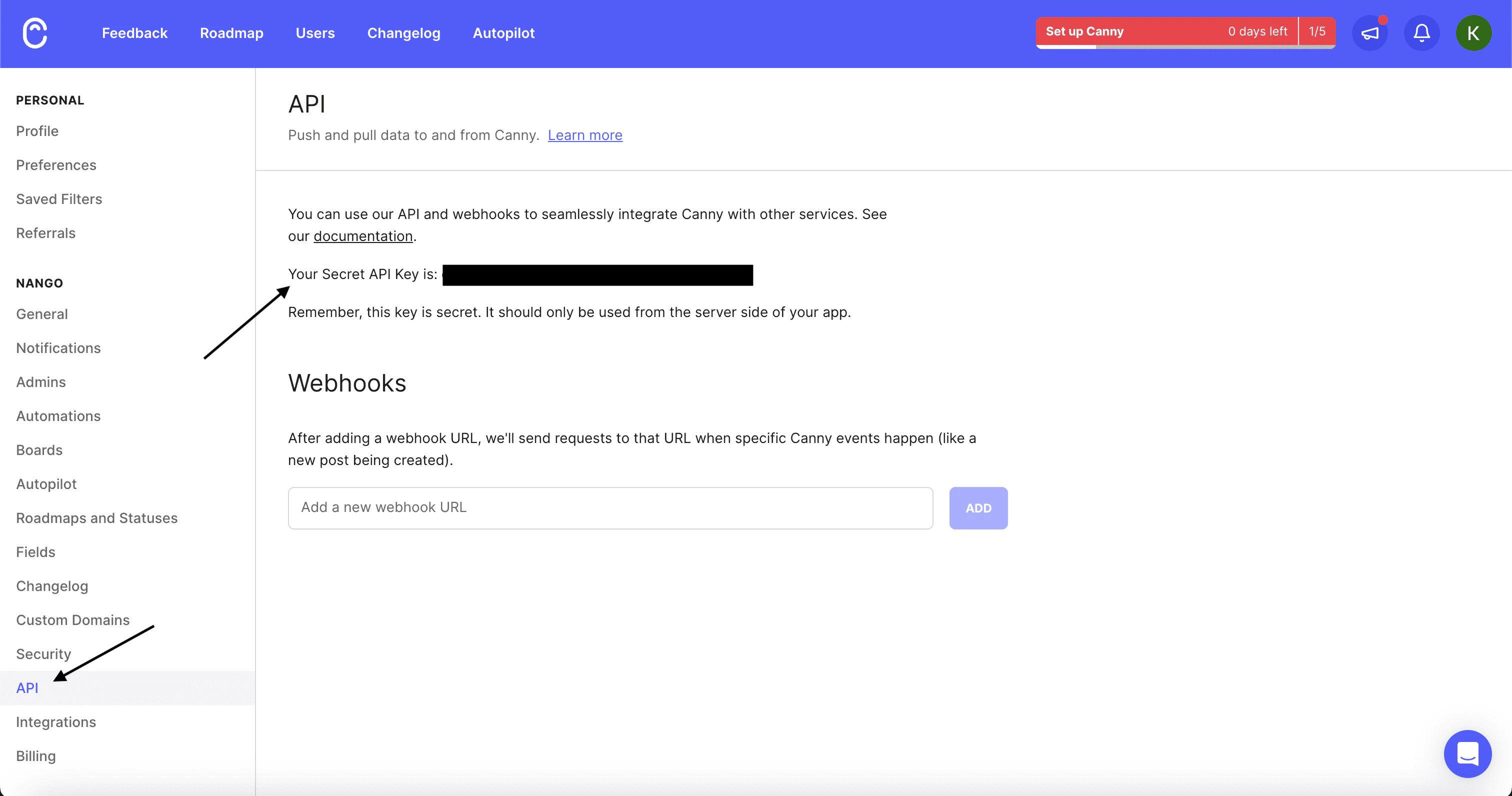Open Security settings in sidebar
Image resolution: width=1512 pixels, height=796 pixels.
(x=43, y=654)
